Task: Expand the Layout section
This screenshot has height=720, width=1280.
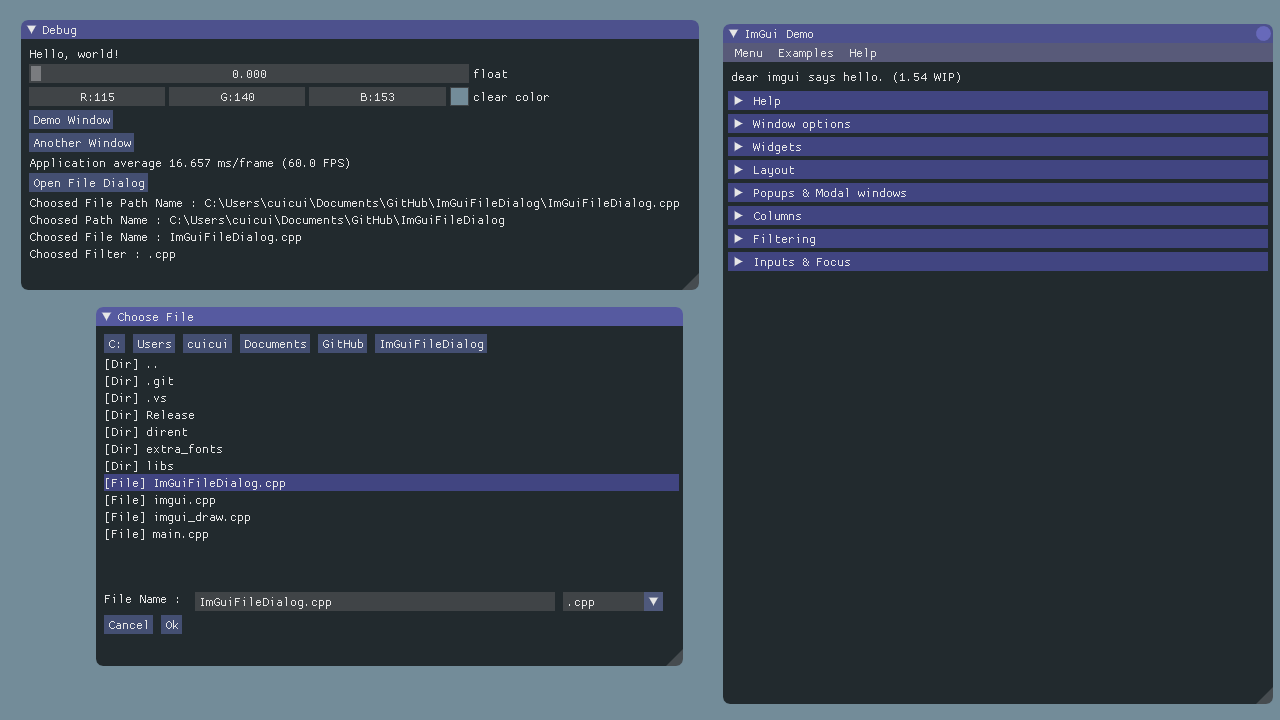Action: [x=998, y=170]
